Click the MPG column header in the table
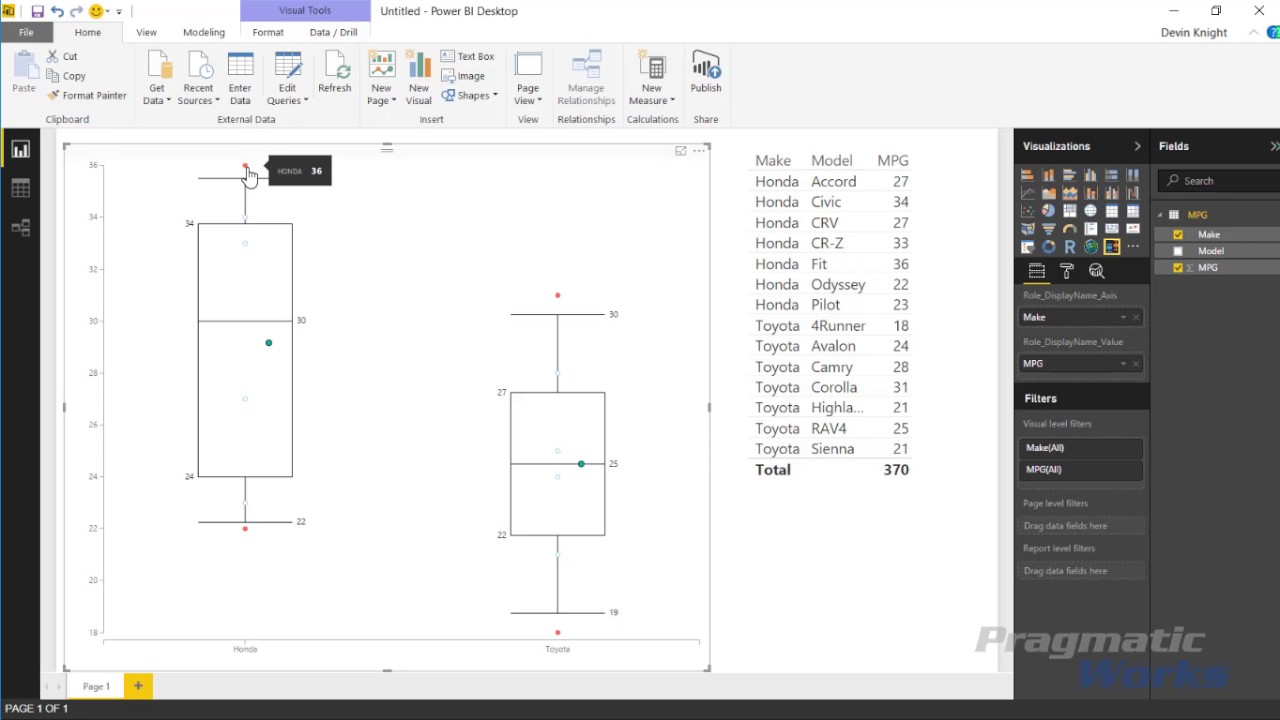 893,161
